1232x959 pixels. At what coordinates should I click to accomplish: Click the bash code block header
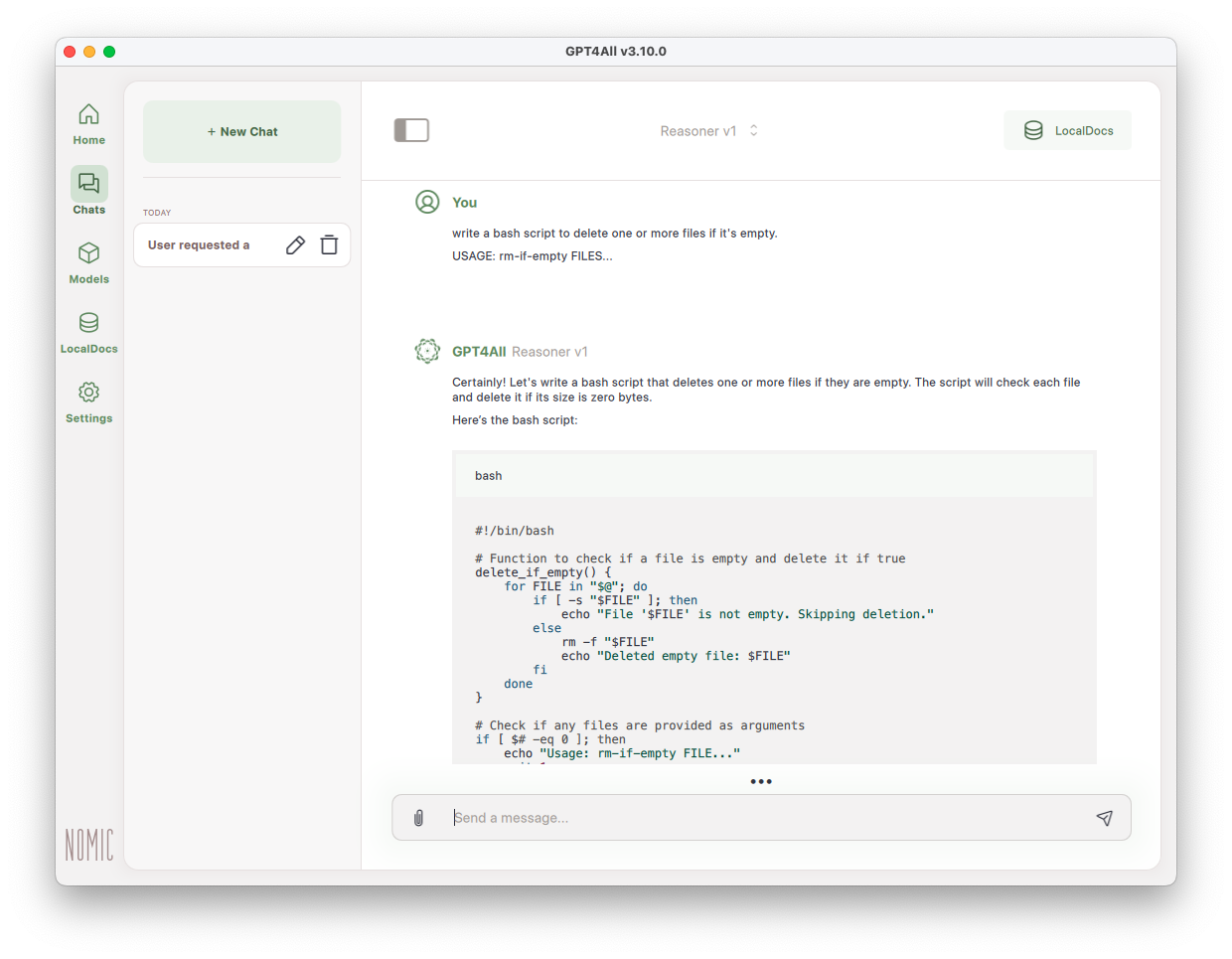(x=774, y=476)
